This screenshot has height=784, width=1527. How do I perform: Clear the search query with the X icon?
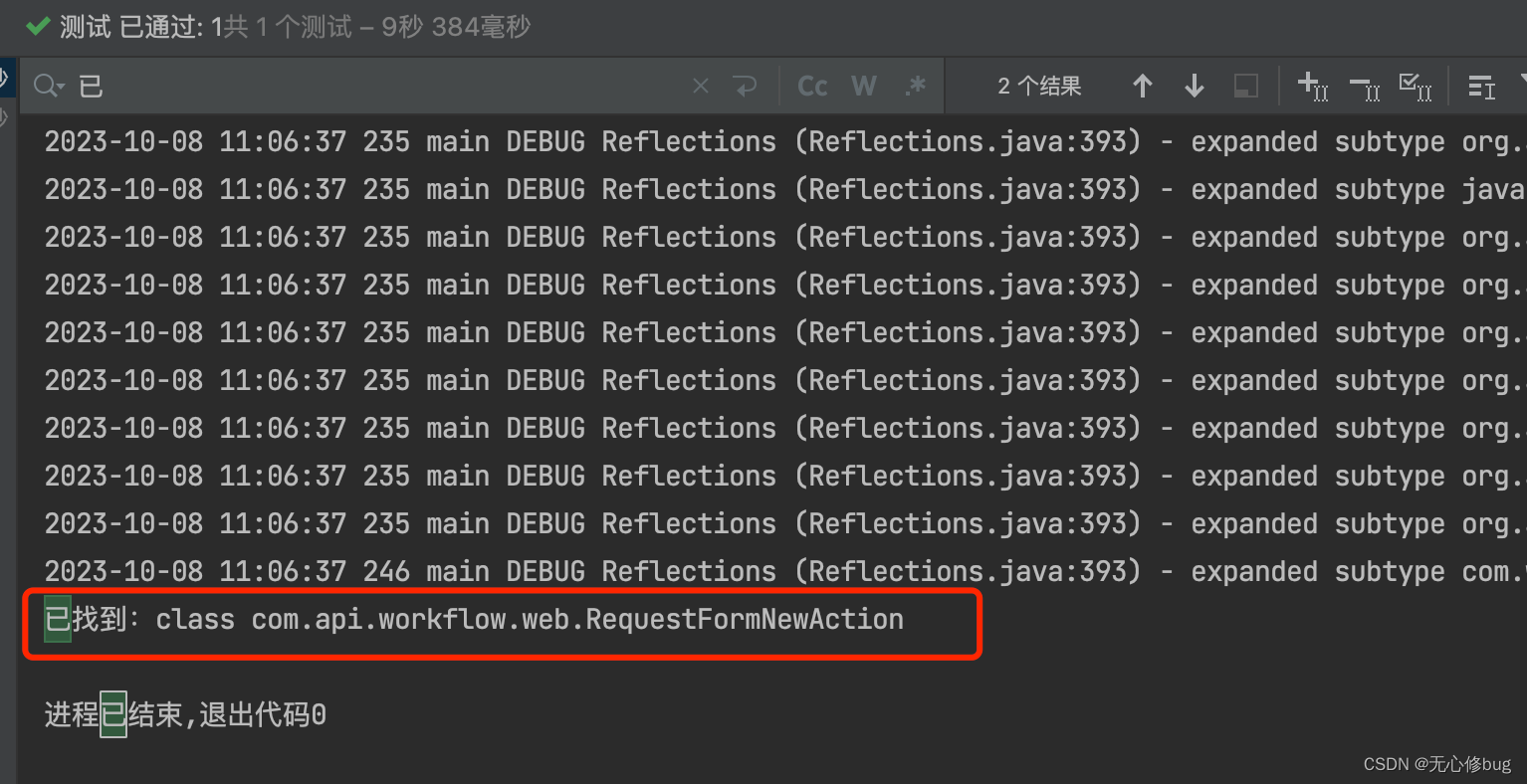tap(700, 86)
